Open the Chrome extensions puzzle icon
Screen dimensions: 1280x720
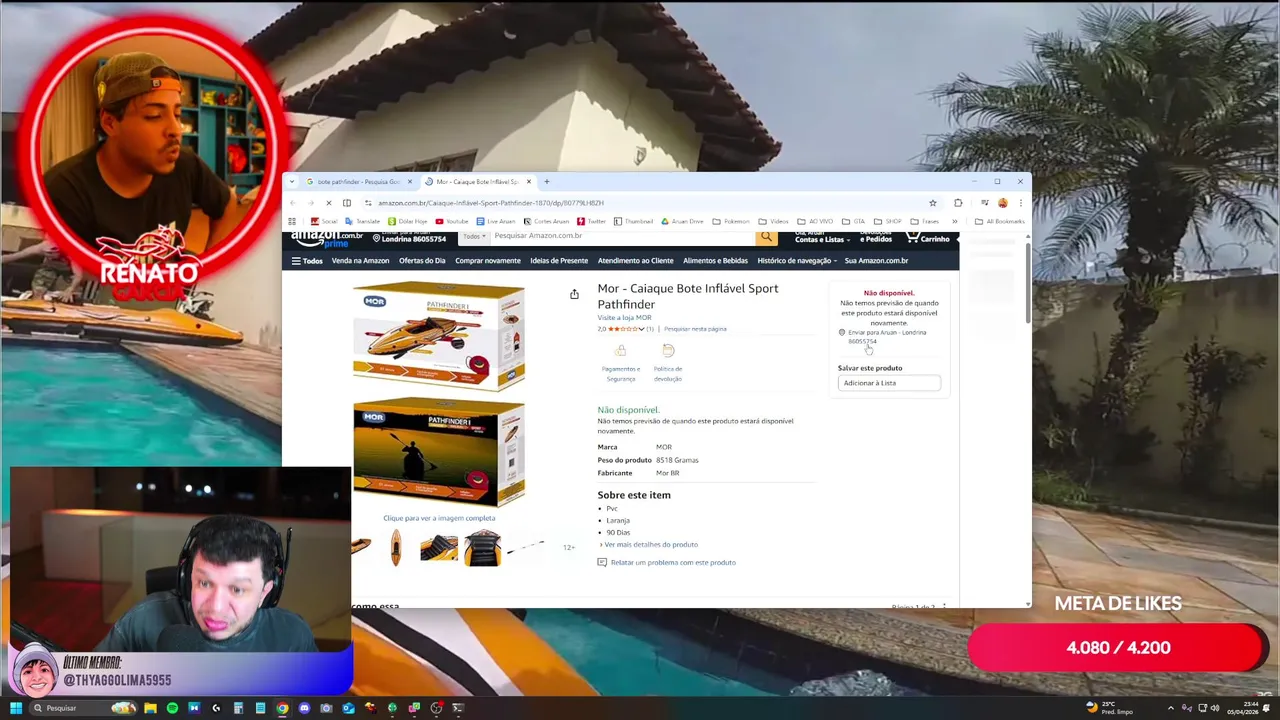pos(958,203)
